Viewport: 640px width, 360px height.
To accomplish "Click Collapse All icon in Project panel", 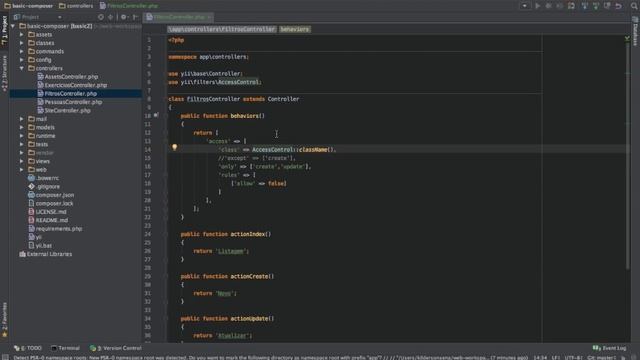I will [111, 17].
